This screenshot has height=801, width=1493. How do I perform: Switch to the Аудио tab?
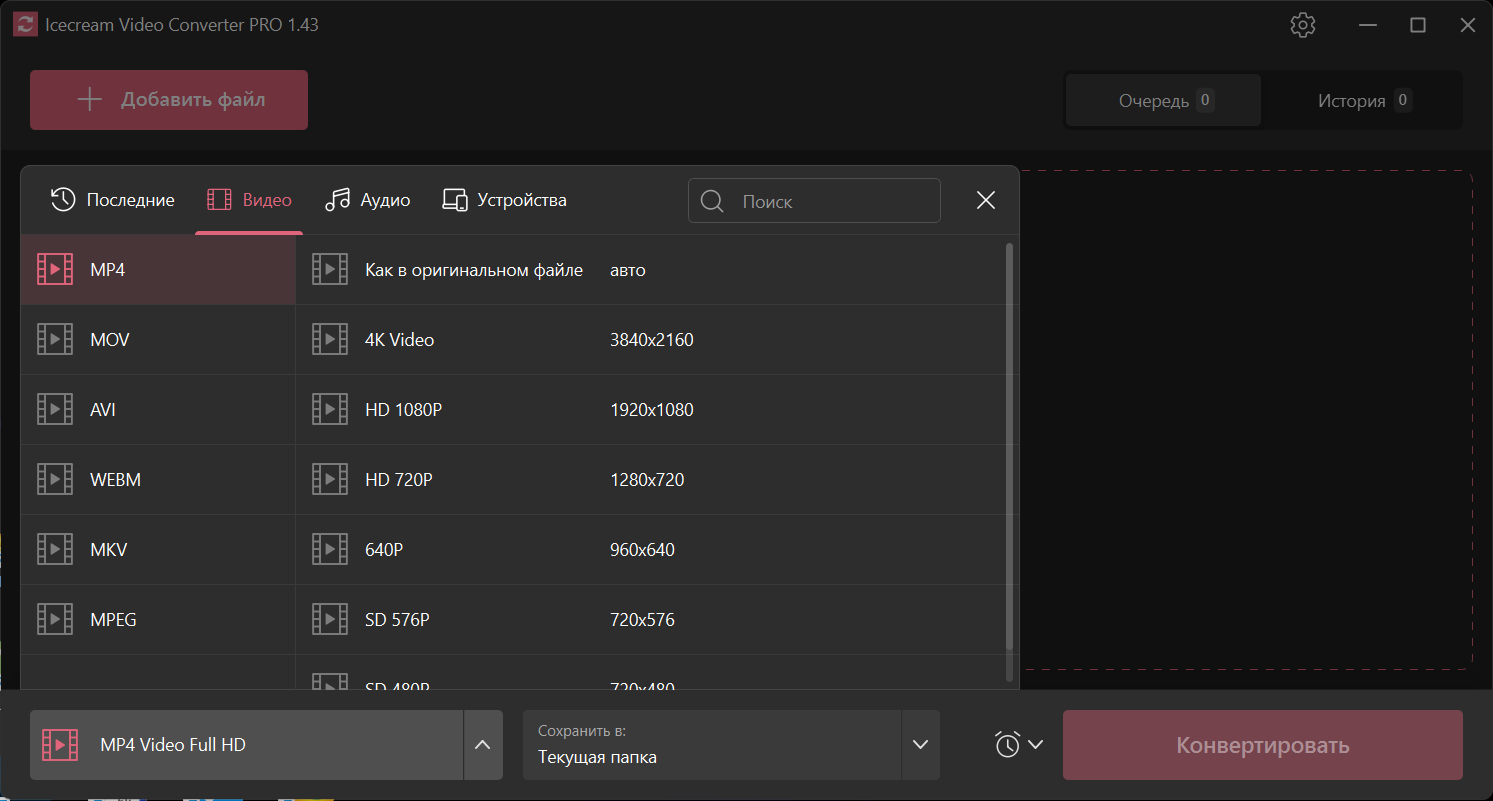coord(368,200)
